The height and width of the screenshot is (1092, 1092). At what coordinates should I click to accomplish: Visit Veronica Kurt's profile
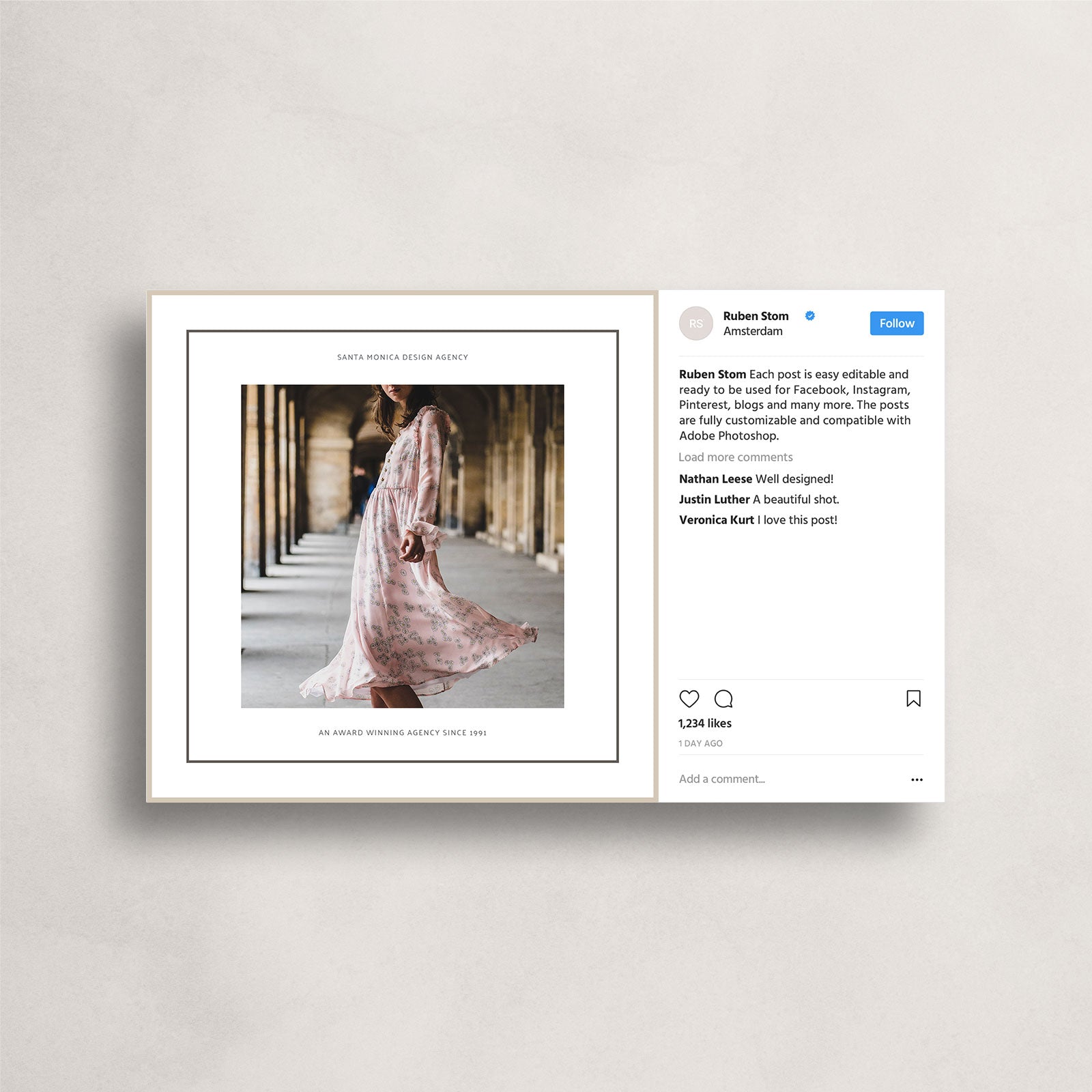click(716, 520)
